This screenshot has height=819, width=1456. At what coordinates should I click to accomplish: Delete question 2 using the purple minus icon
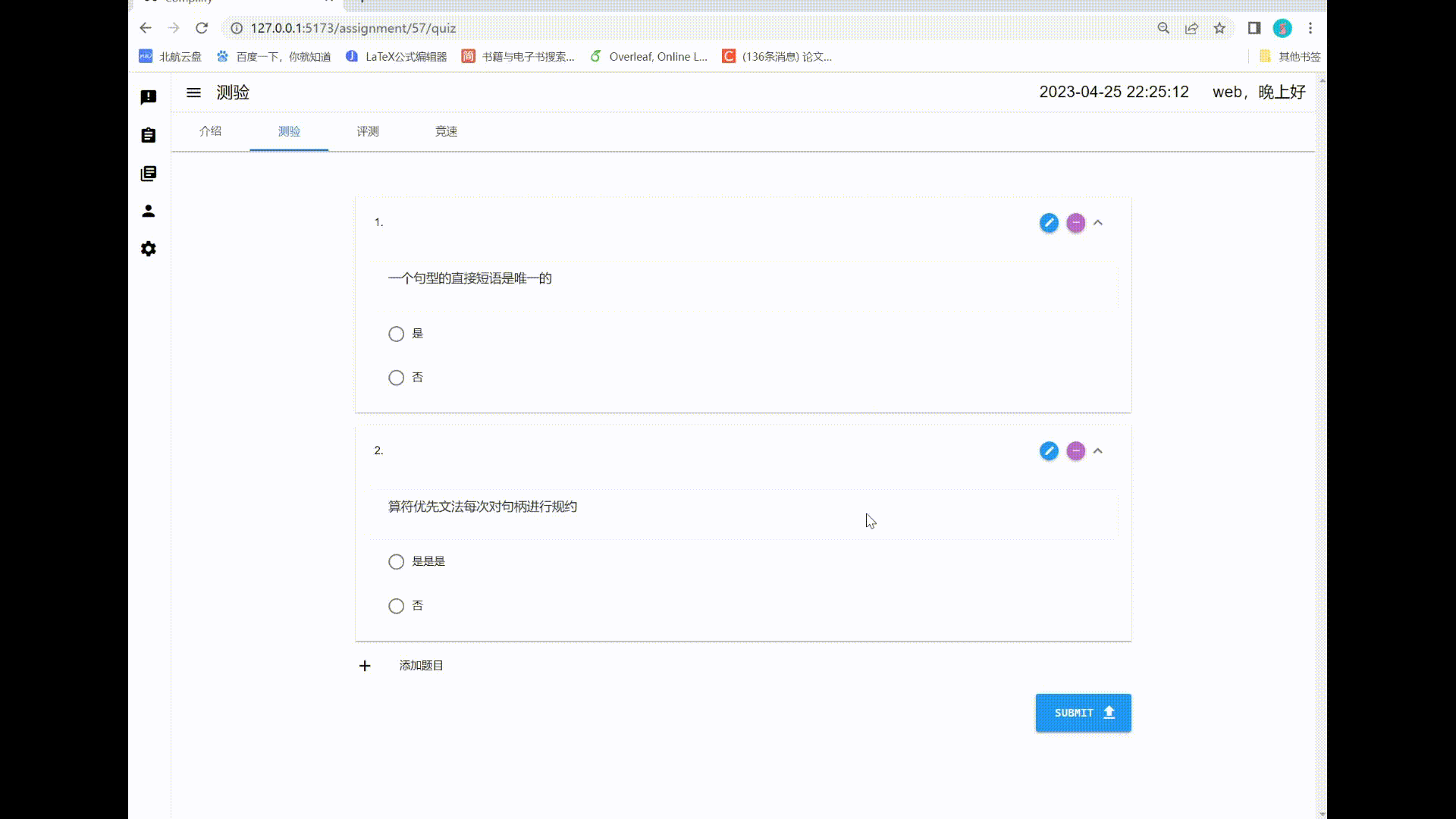1076,450
